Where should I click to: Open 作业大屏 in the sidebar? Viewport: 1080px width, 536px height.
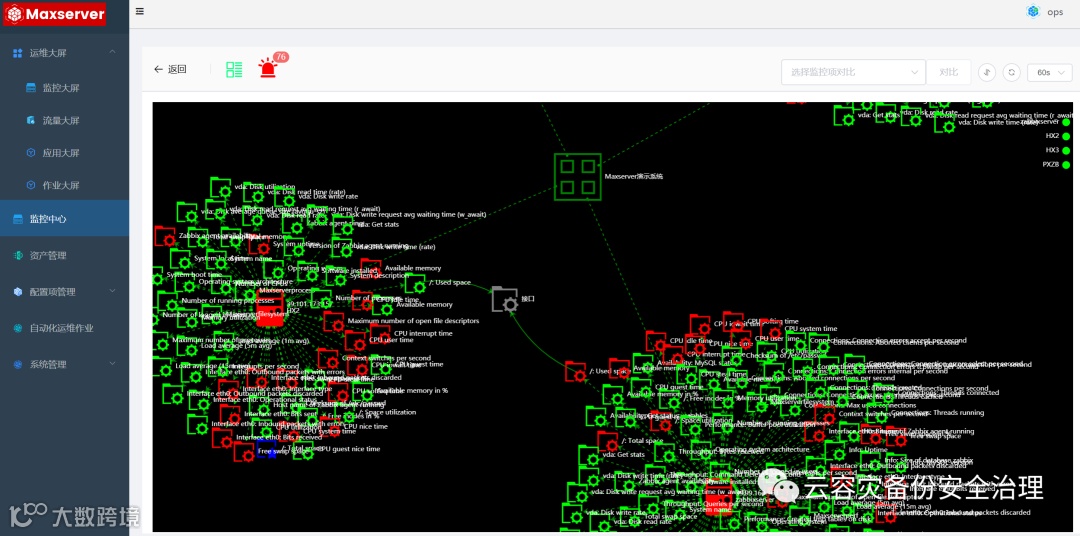[x=65, y=185]
